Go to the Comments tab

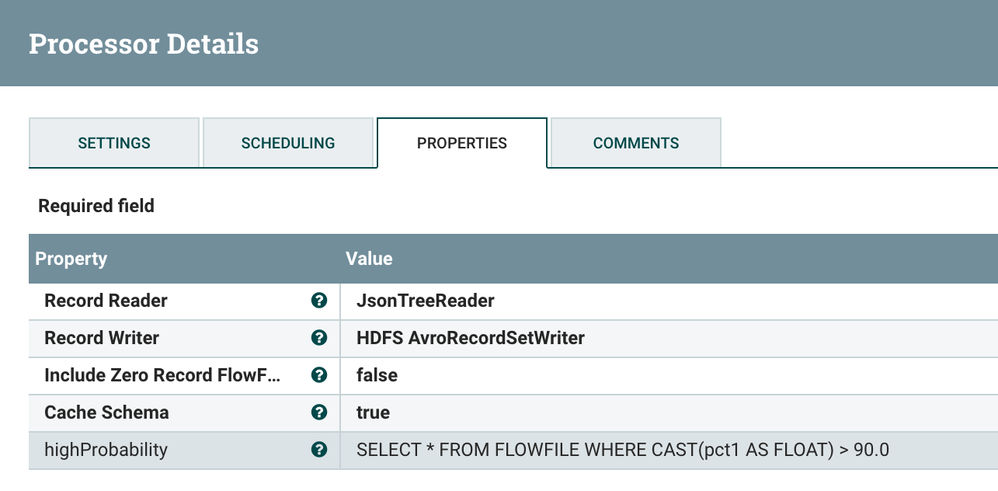[636, 143]
